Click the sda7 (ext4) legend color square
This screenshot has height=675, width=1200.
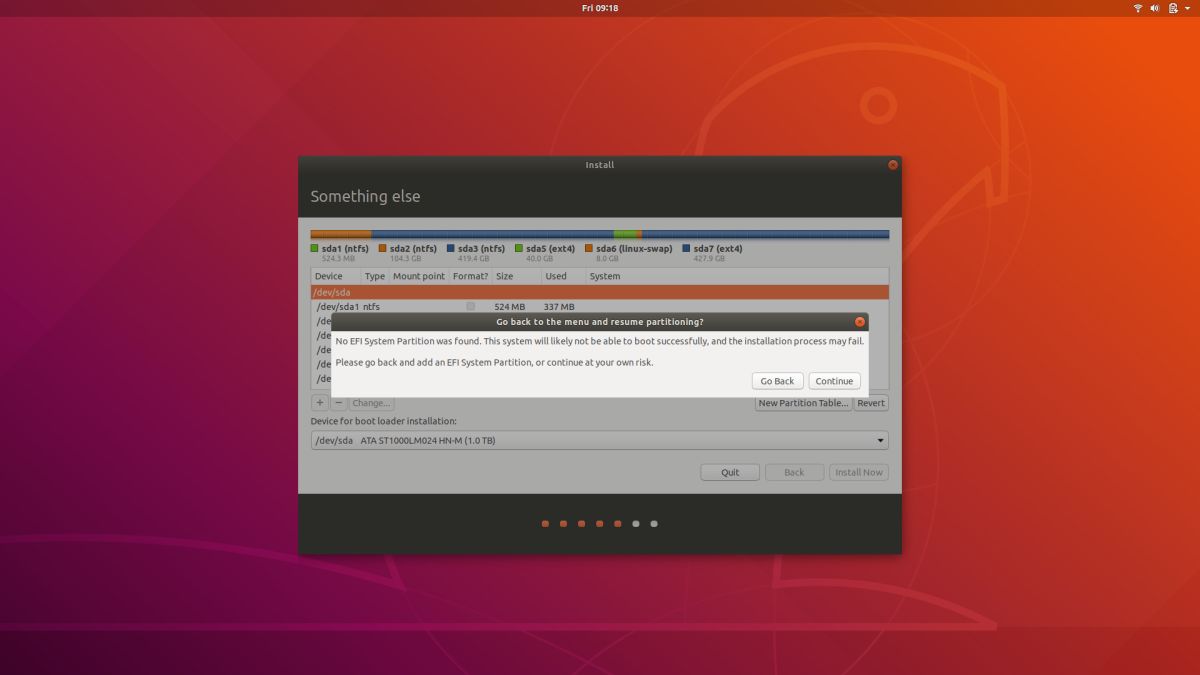click(x=686, y=248)
